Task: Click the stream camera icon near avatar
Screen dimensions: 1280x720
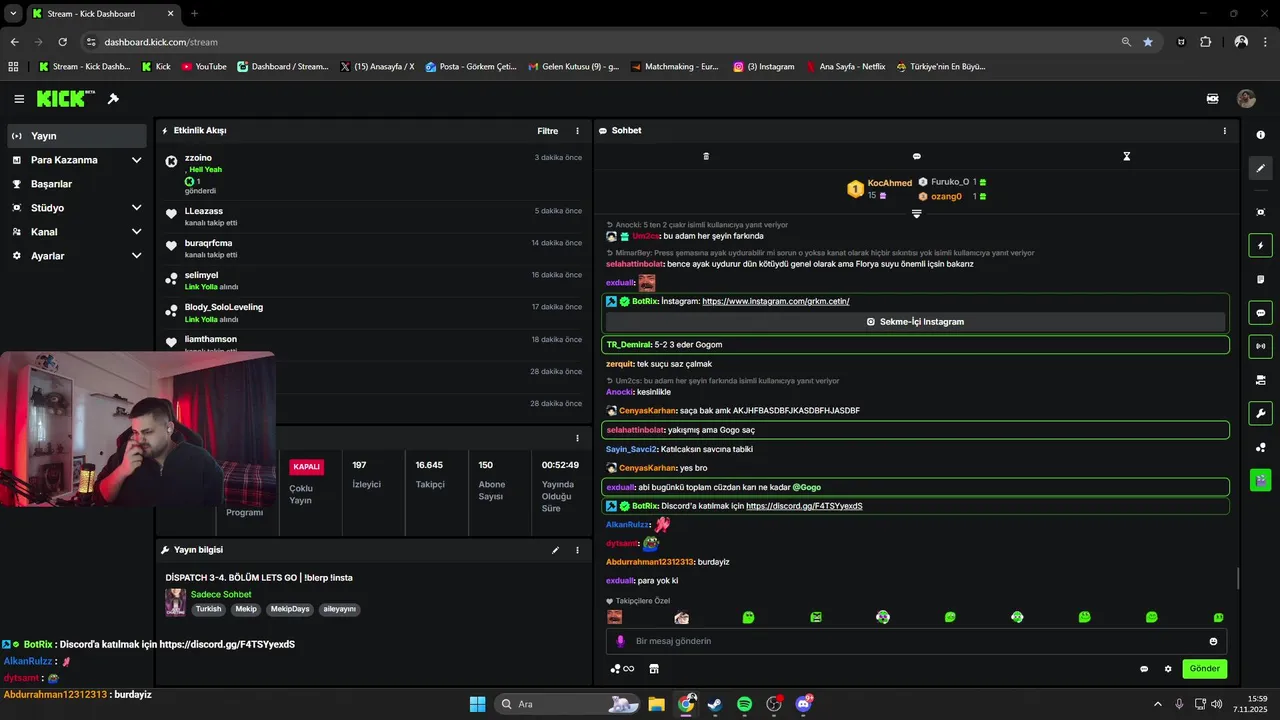Action: [x=1212, y=99]
